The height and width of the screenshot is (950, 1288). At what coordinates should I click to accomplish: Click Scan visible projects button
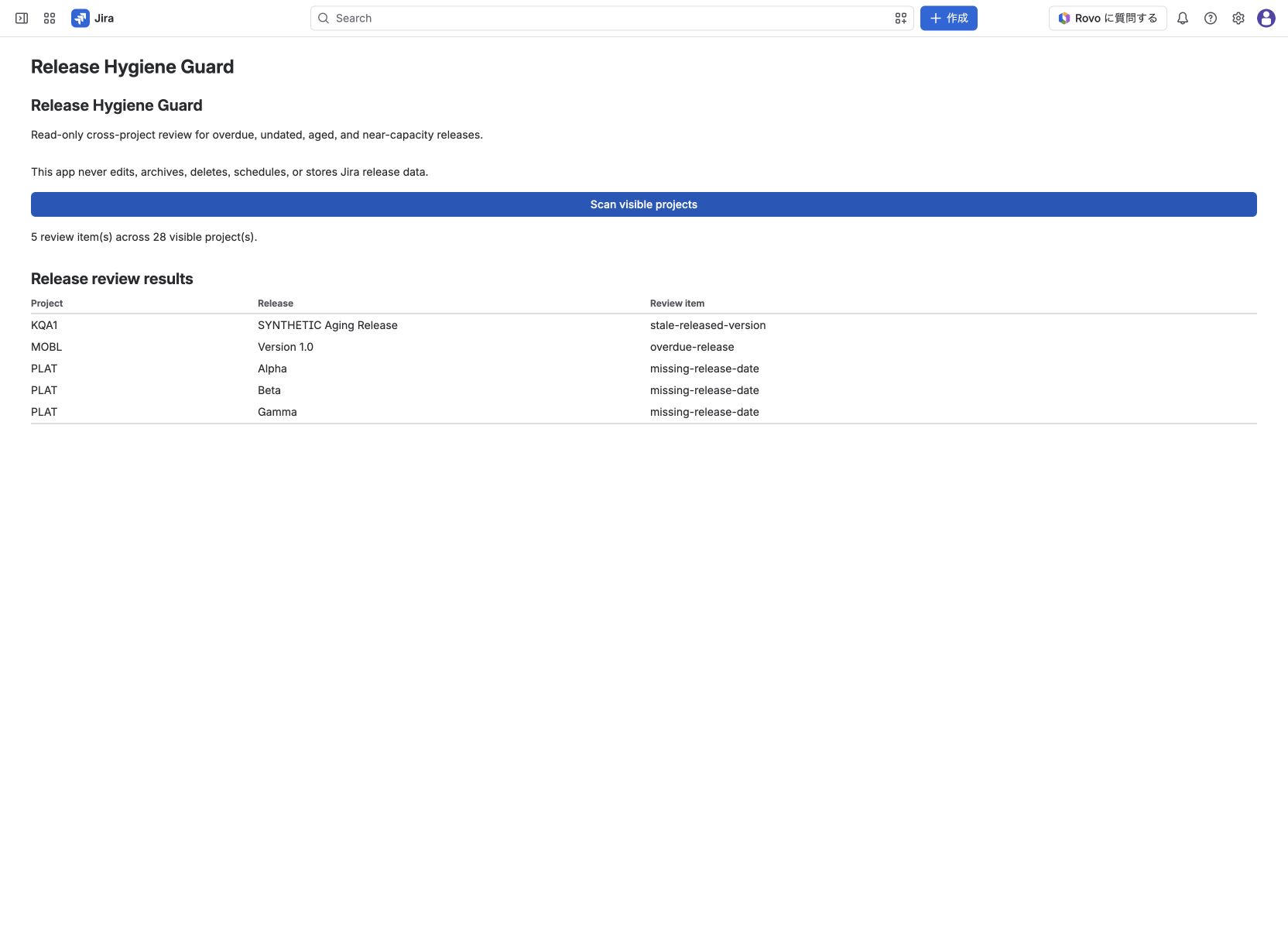coord(644,204)
